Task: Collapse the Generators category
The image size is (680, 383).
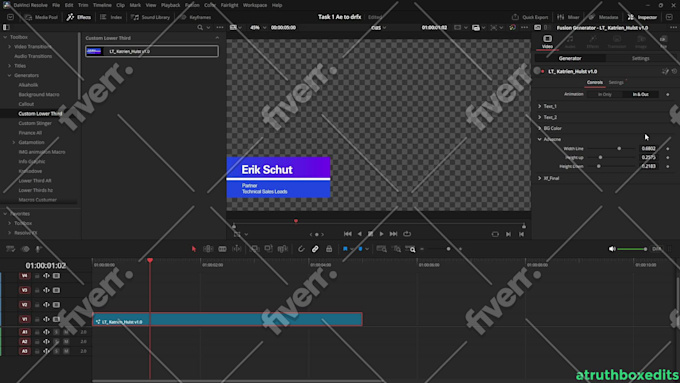Action: [x=10, y=75]
